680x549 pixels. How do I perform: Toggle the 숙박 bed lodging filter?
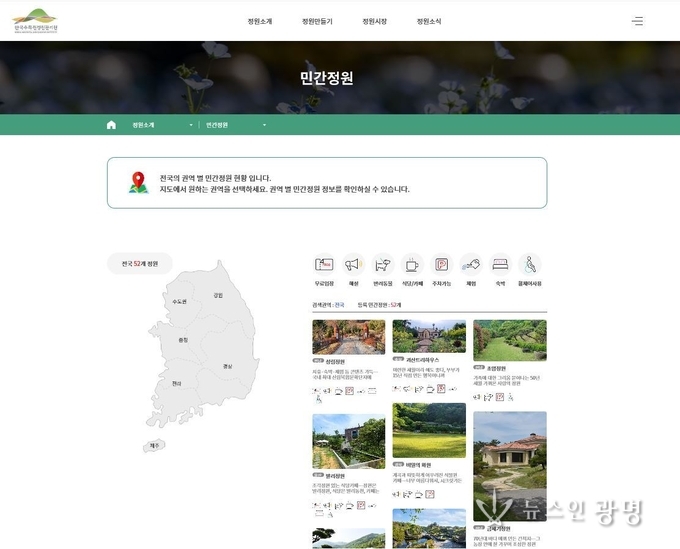pos(500,264)
